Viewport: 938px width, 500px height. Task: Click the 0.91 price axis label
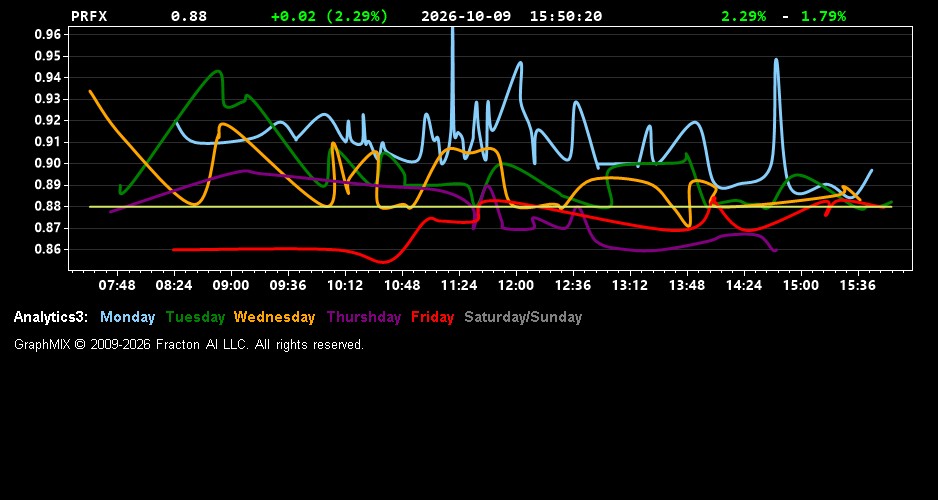pos(48,142)
